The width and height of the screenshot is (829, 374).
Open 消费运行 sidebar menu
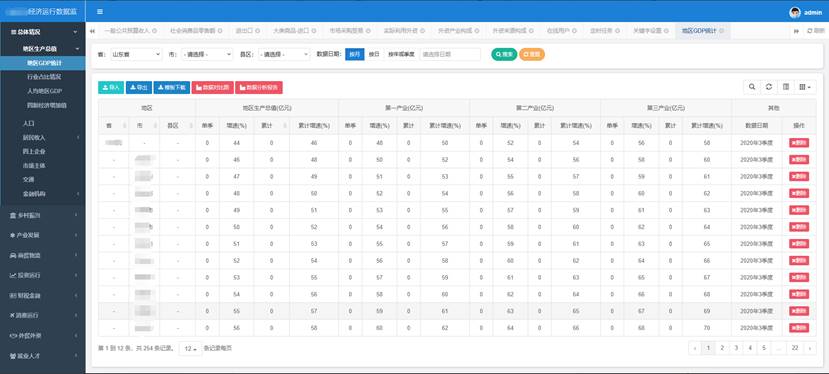pos(42,315)
